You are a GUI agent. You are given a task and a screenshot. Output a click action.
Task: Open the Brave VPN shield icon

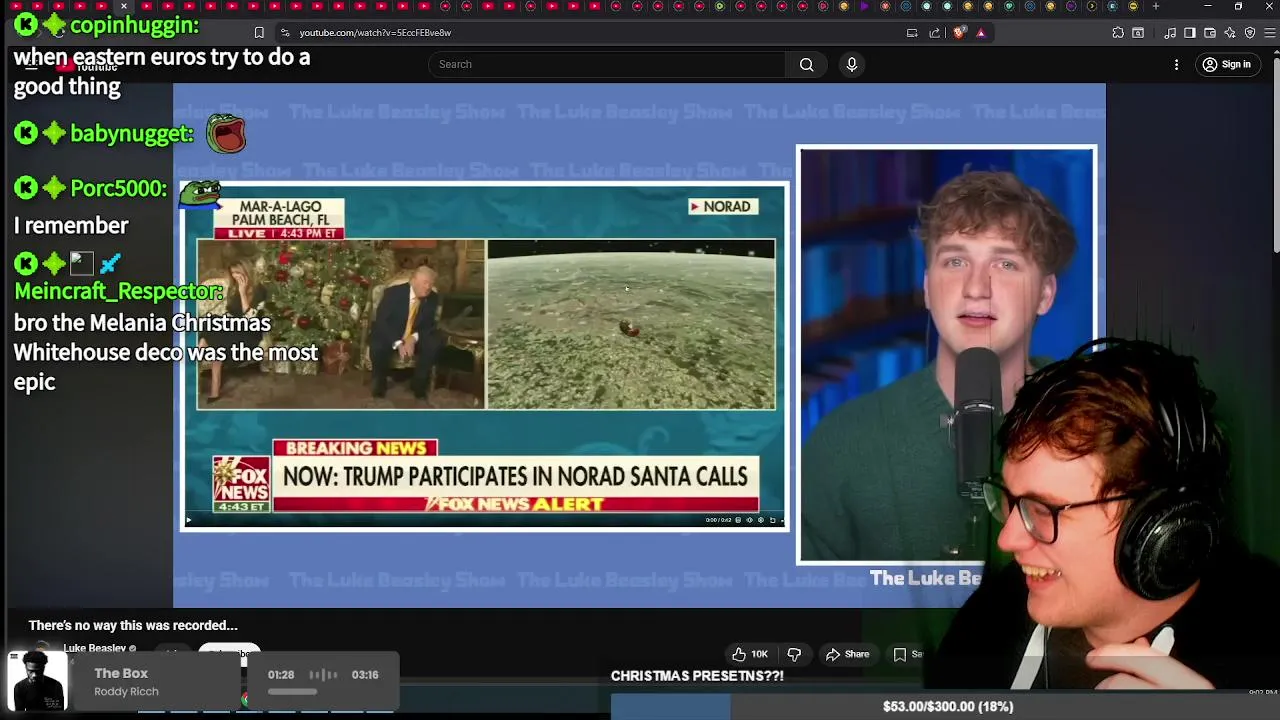point(1249,33)
